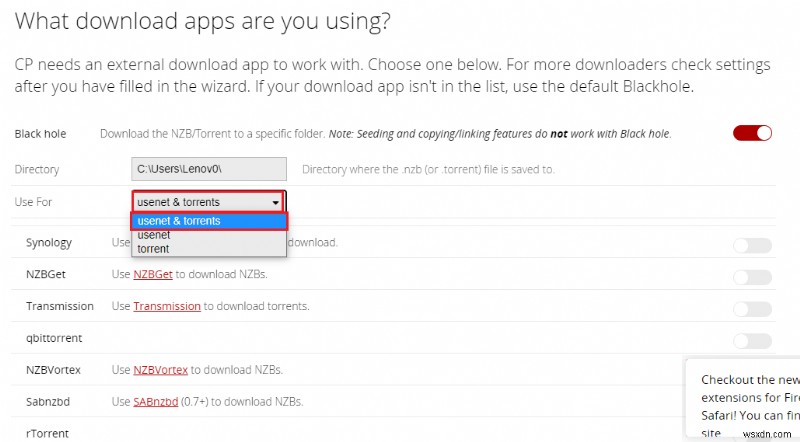
Task: Click the qbittorrent row label
Action: [54, 338]
